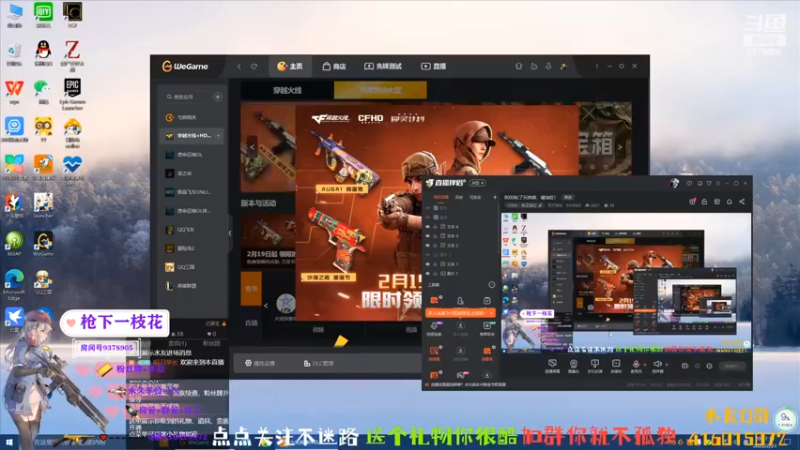
Task: Open the notification bell in streaming app
Action: 729,202
